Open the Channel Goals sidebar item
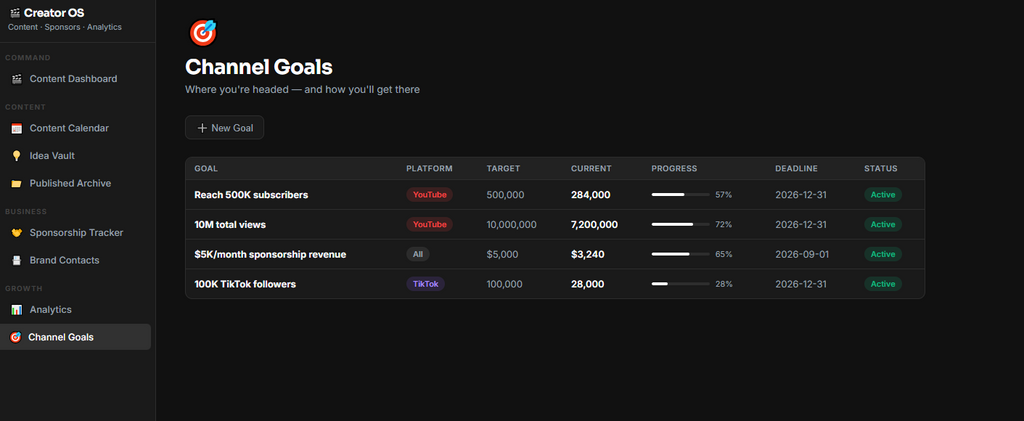The height and width of the screenshot is (421, 1024). point(76,337)
